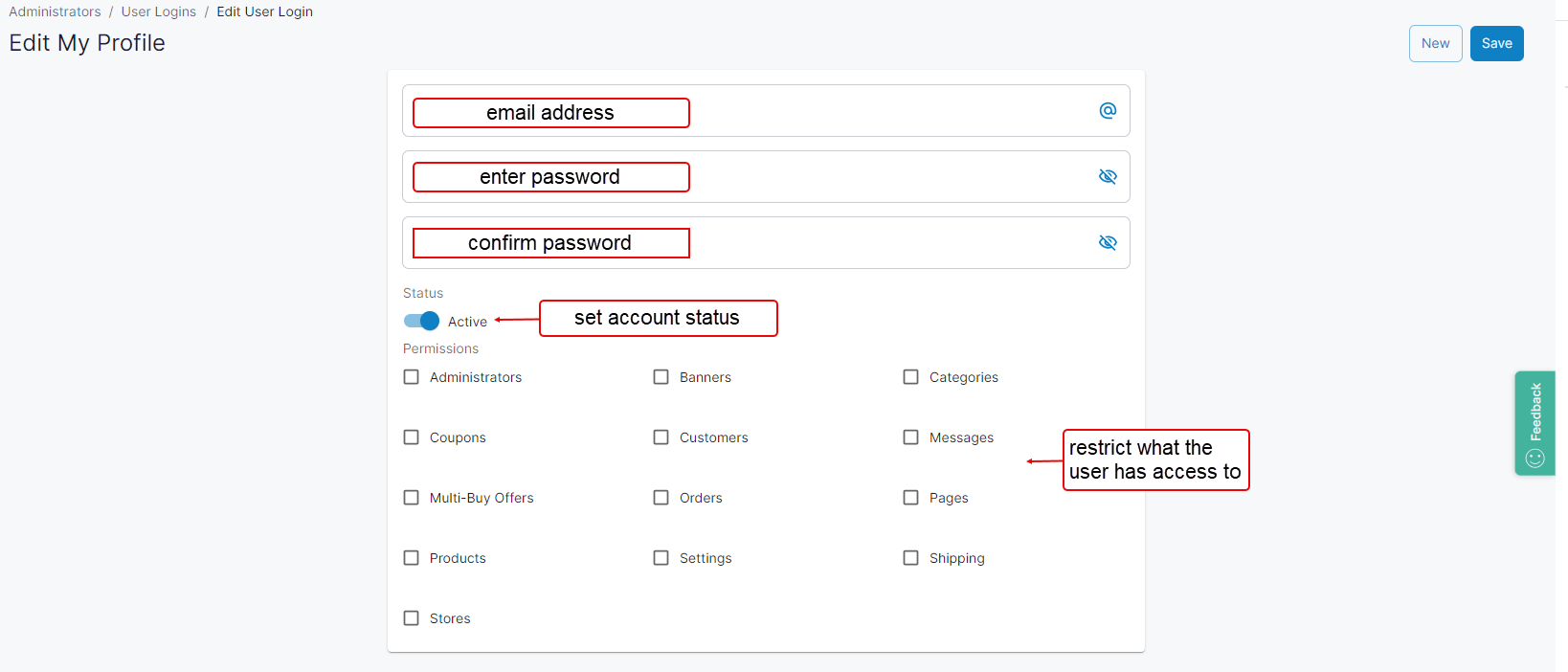Toggle the Active status switch
Screen dimensions: 1568x672
point(421,322)
